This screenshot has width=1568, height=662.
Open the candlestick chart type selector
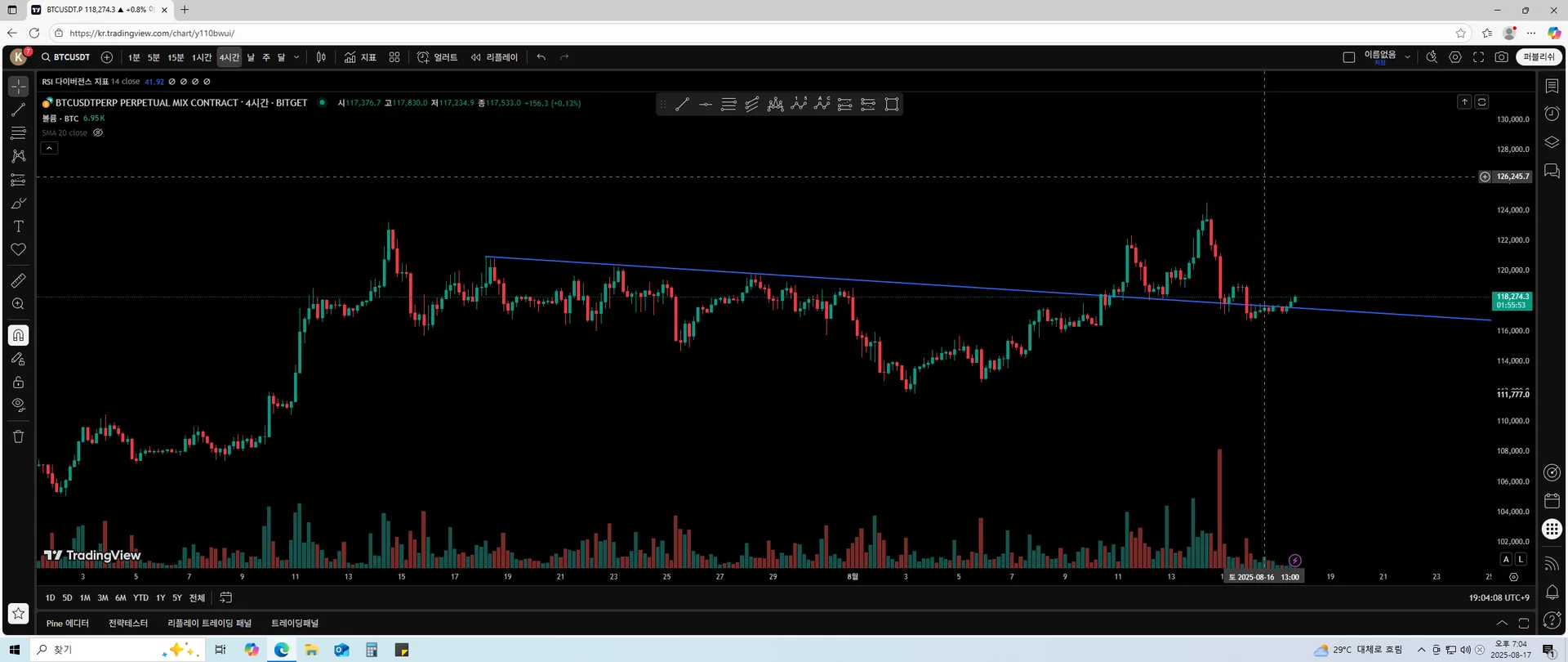(x=322, y=57)
